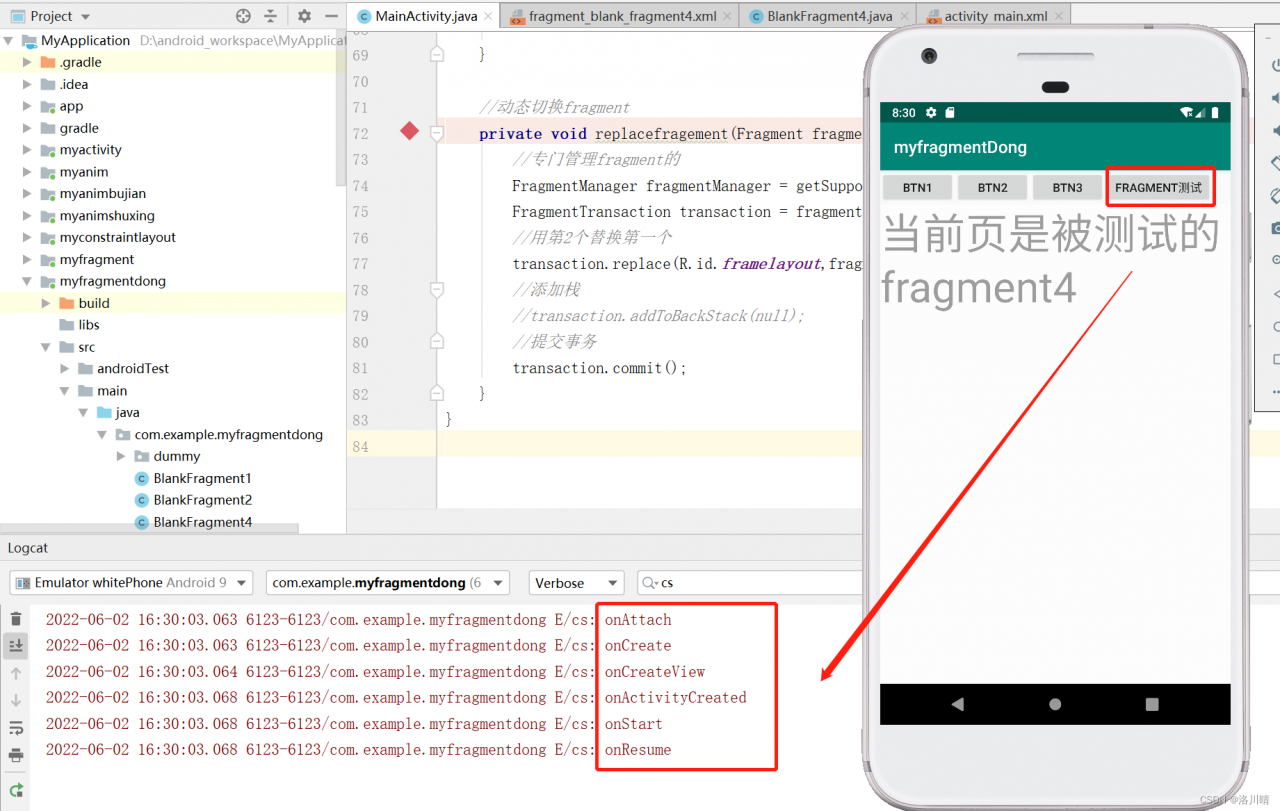The image size is (1280, 811).
Task: Tap BTN2 in the emulator
Action: point(992,187)
